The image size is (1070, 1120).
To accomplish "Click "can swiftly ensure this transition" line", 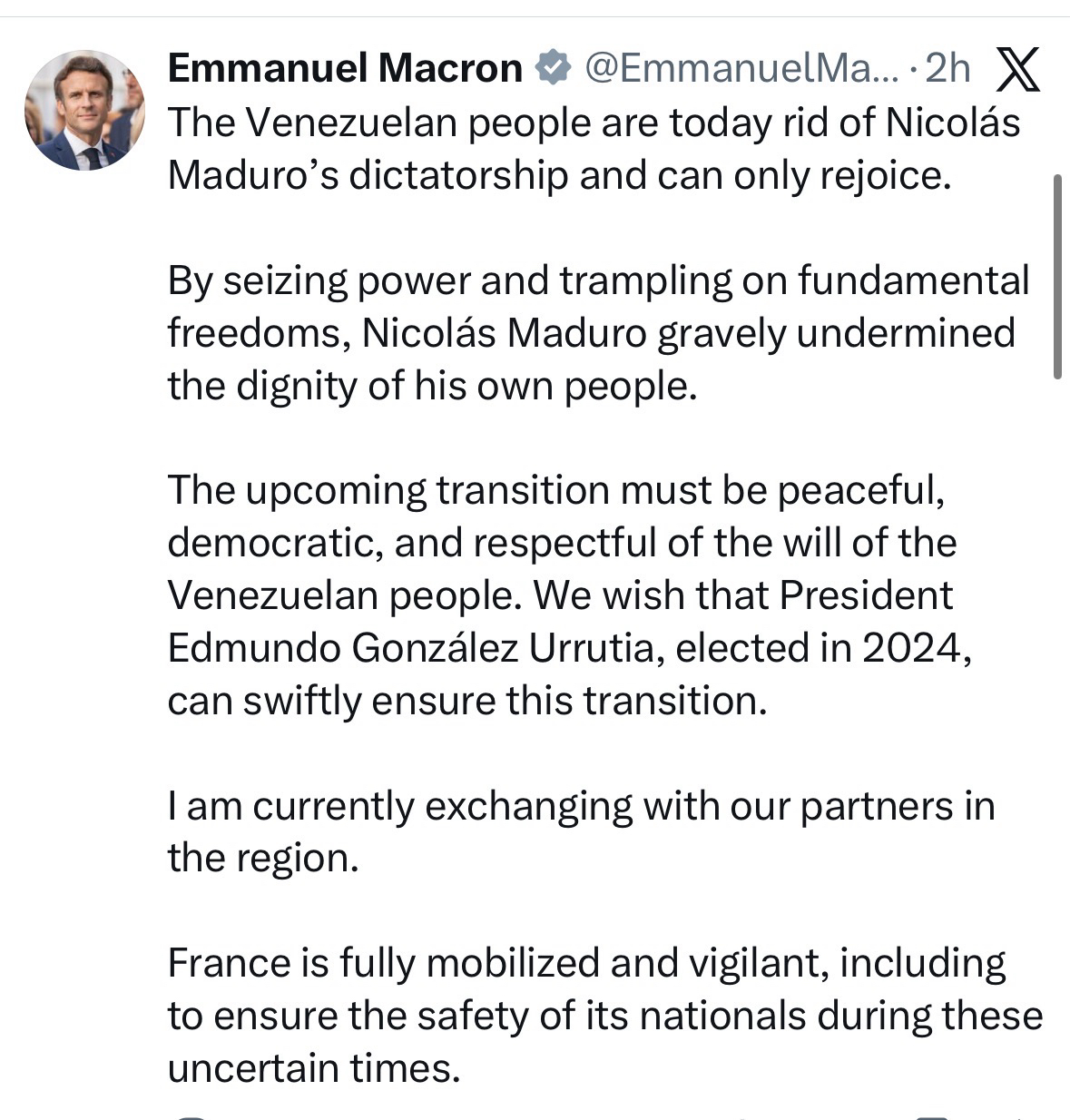I will tap(466, 701).
